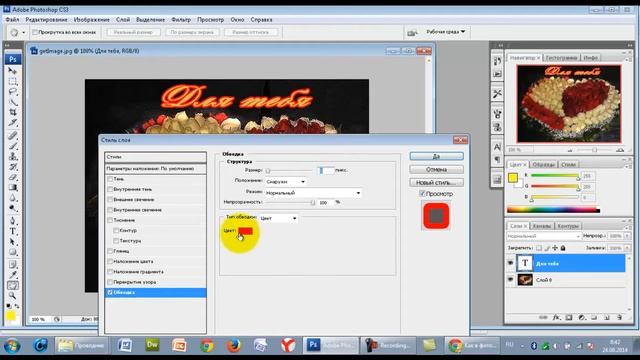640x360 pixels.
Task: Click the Windows Start button
Action: [12, 346]
